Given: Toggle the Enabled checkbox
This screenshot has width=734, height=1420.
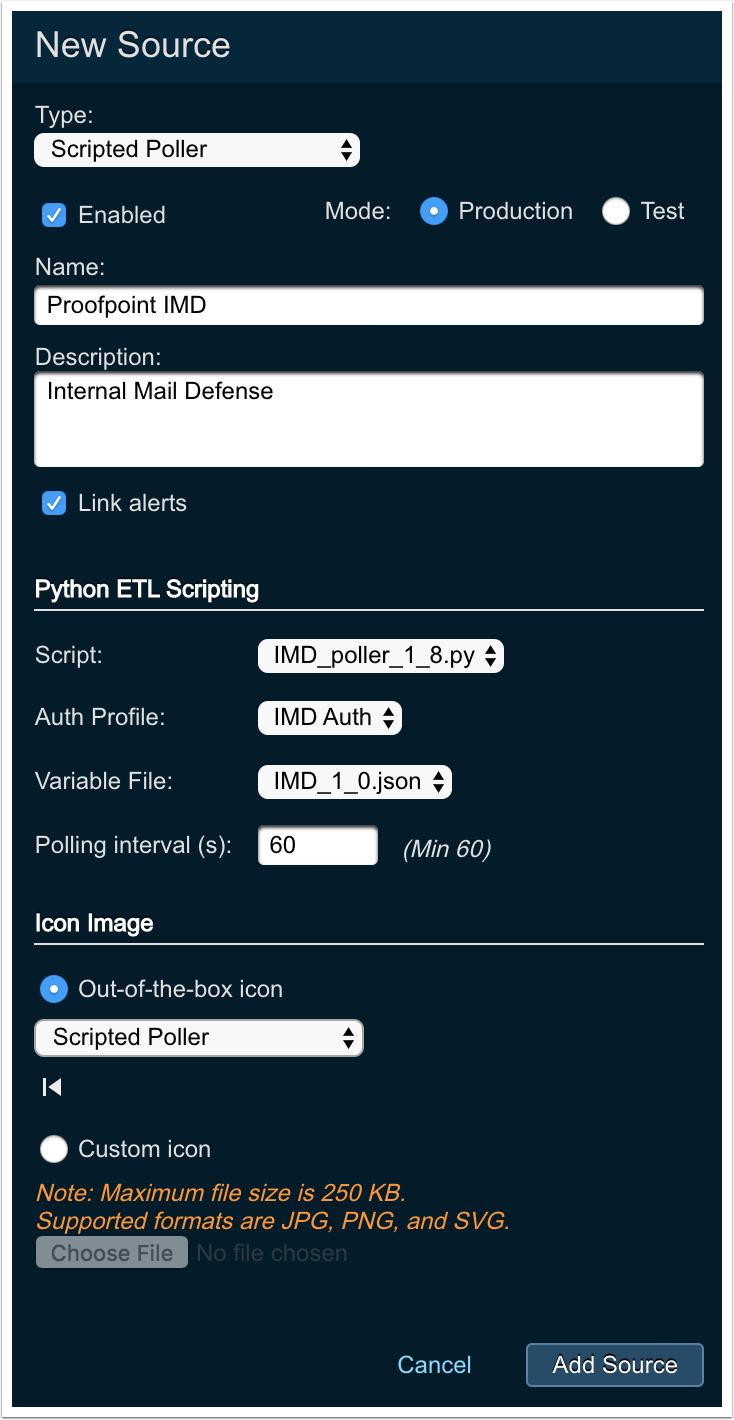Looking at the screenshot, I should 54,215.
